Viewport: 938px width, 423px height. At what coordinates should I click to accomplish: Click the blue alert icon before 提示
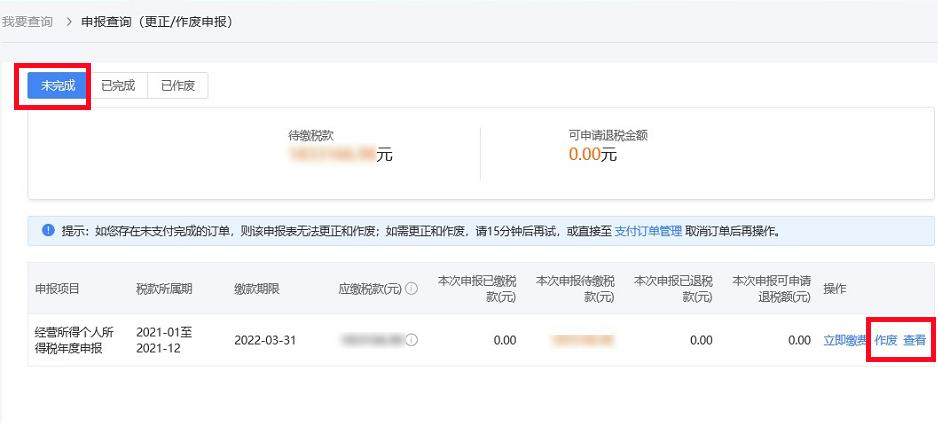[x=48, y=231]
